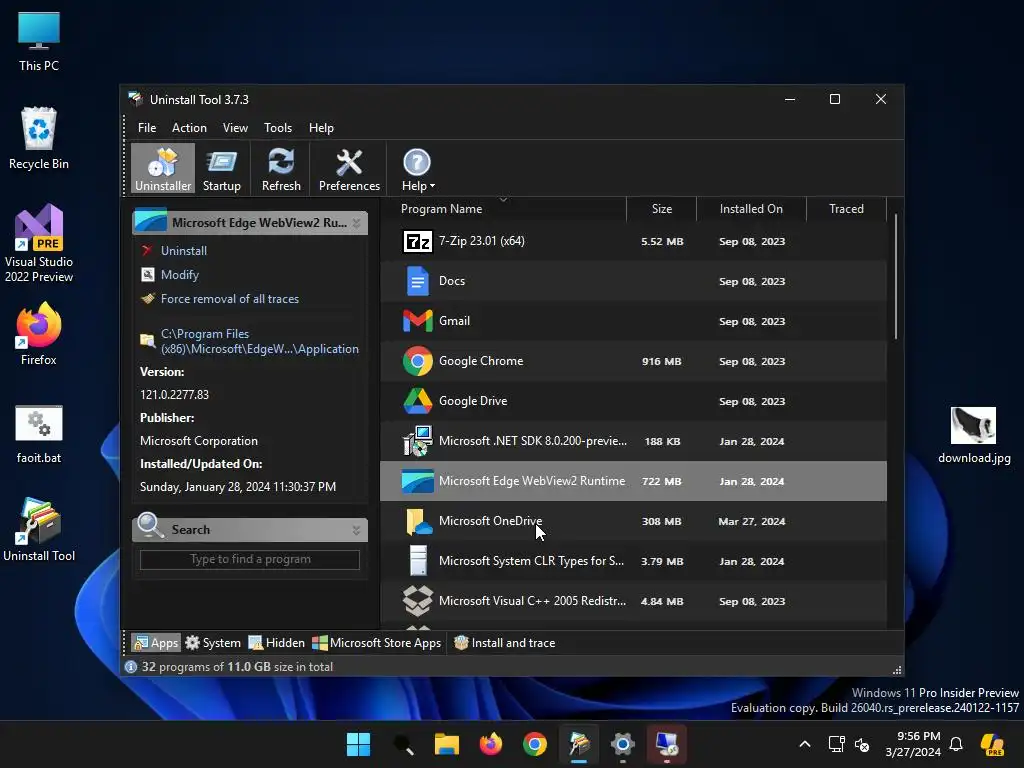This screenshot has height=768, width=1024.
Task: Switch to Microsoft Store Apps tab
Action: tap(376, 643)
